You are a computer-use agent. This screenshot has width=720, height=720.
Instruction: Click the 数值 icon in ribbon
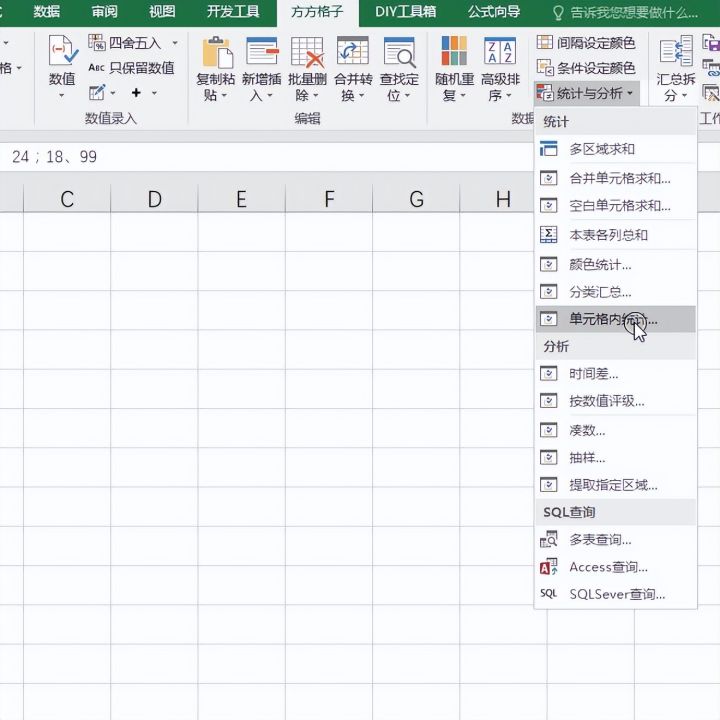(x=62, y=50)
